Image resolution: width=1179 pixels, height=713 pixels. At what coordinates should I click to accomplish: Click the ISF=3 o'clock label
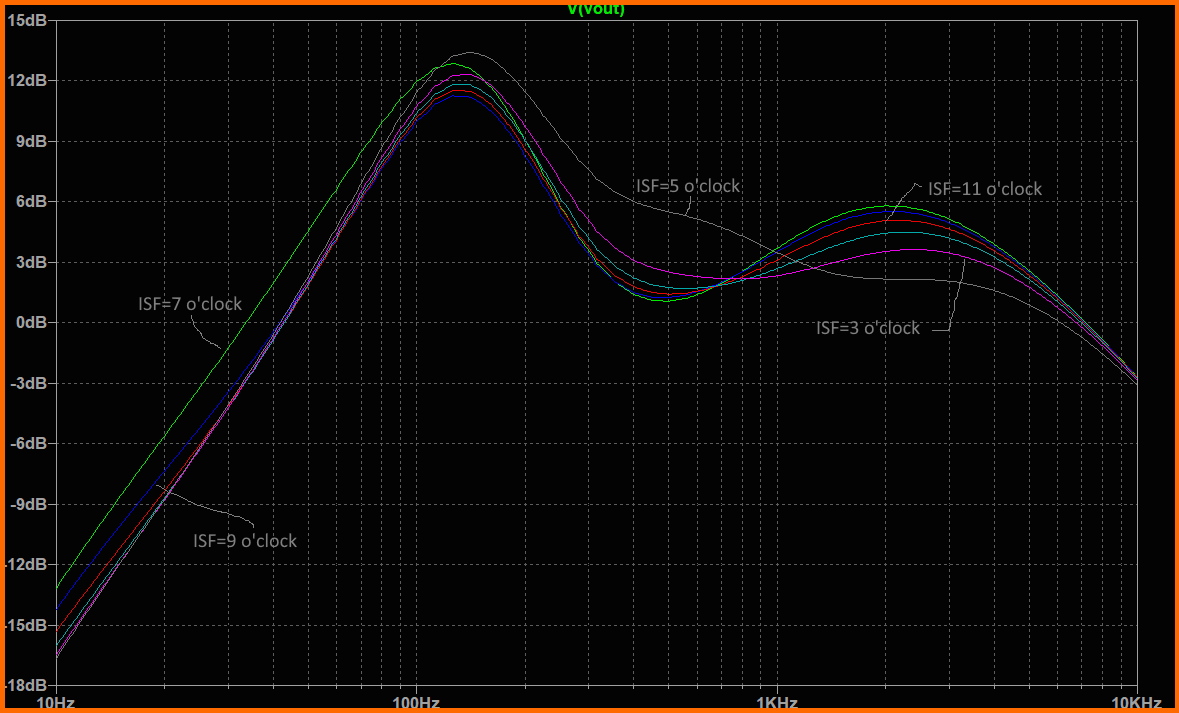click(867, 328)
